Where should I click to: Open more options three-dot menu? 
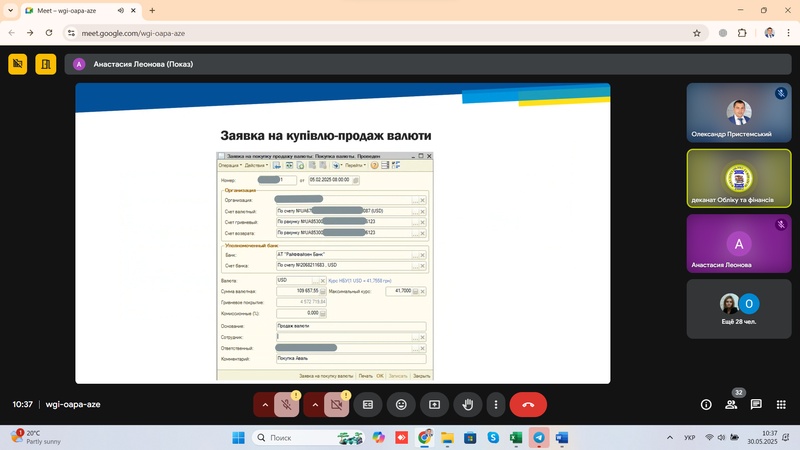coord(494,405)
